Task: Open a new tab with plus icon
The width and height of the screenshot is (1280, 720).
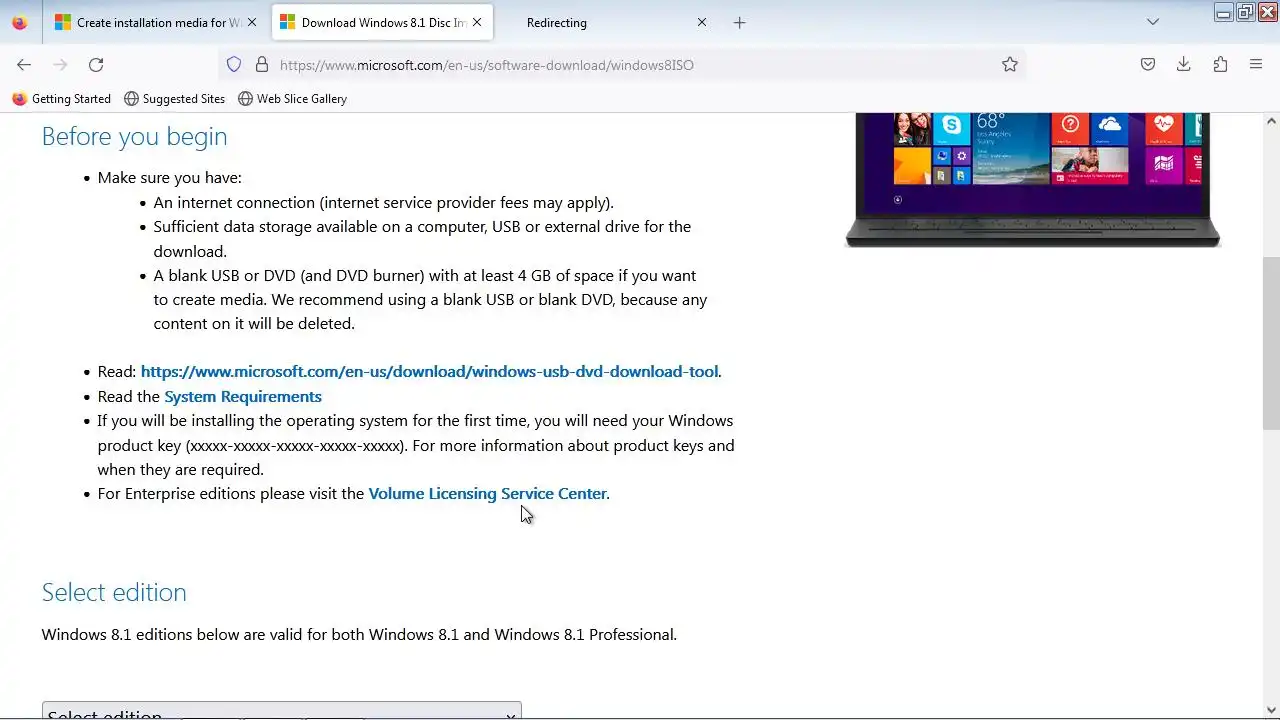Action: [740, 22]
